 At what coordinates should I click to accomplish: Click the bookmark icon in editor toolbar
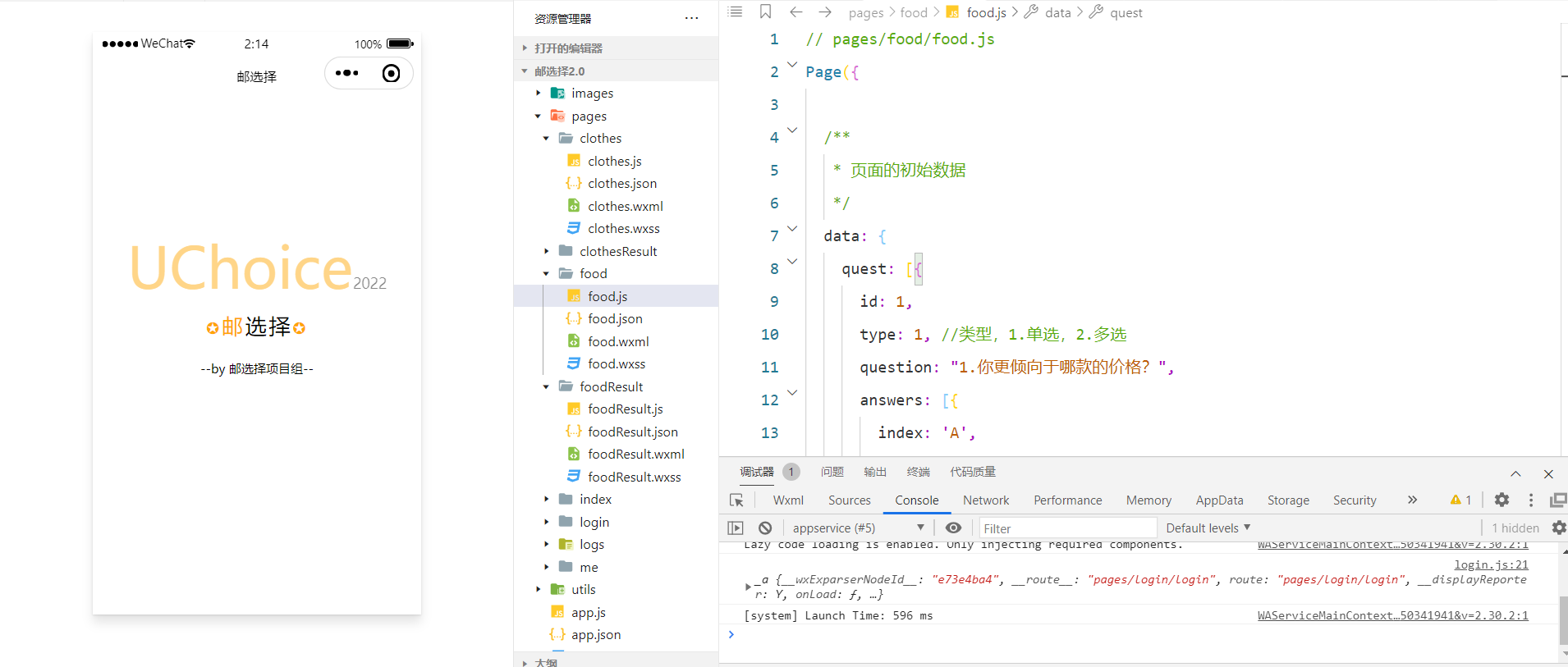coord(765,11)
